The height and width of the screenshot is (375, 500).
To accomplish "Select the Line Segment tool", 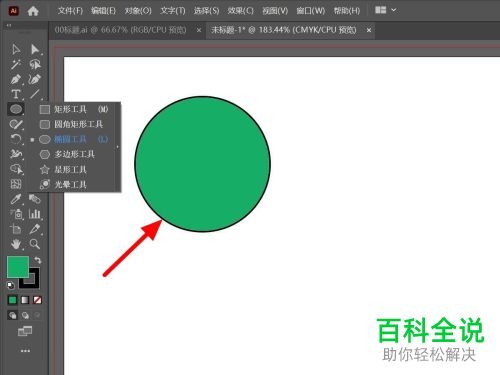I will pos(35,94).
